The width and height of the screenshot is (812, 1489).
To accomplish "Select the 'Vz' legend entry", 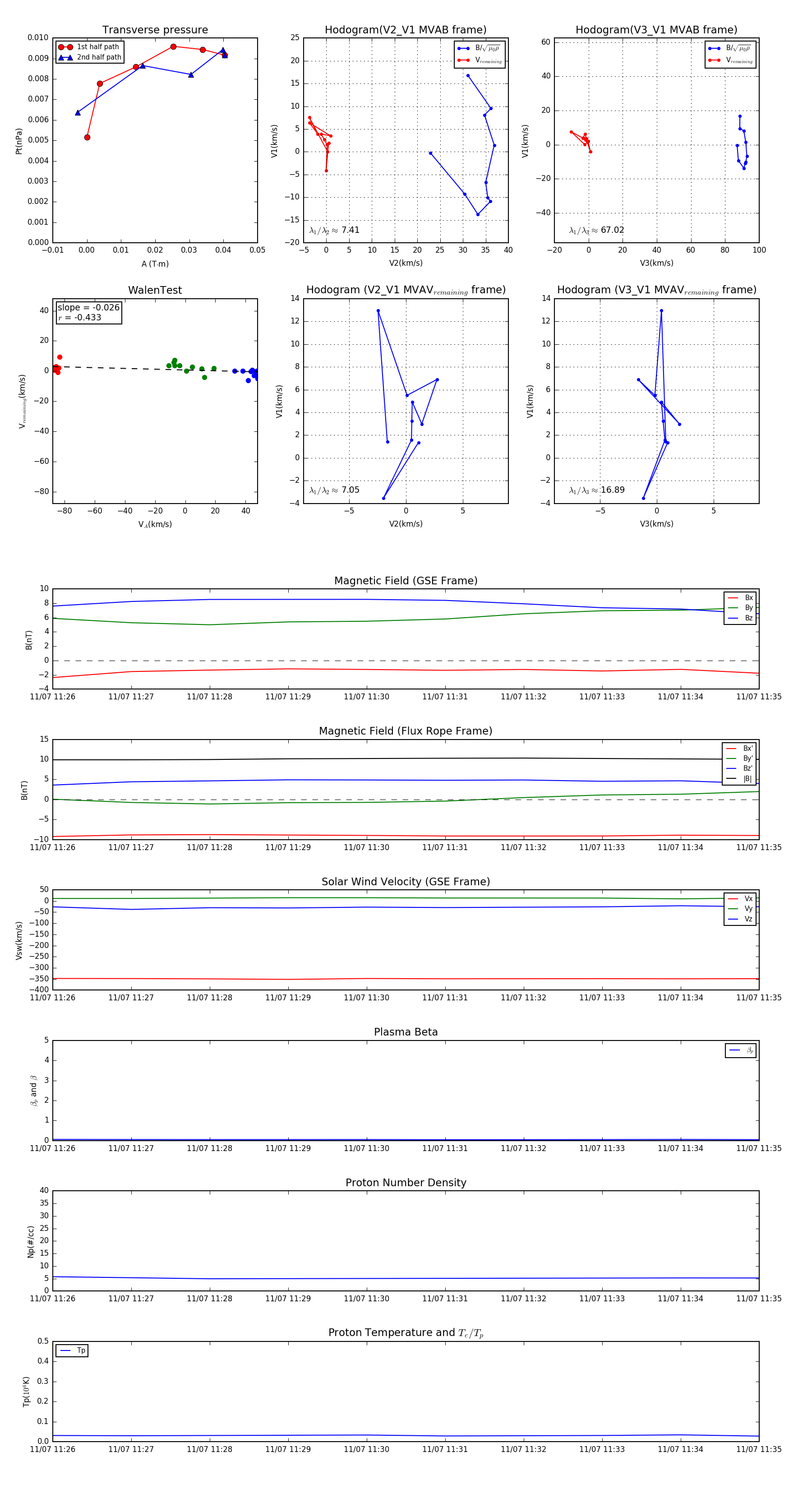I will (x=740, y=919).
